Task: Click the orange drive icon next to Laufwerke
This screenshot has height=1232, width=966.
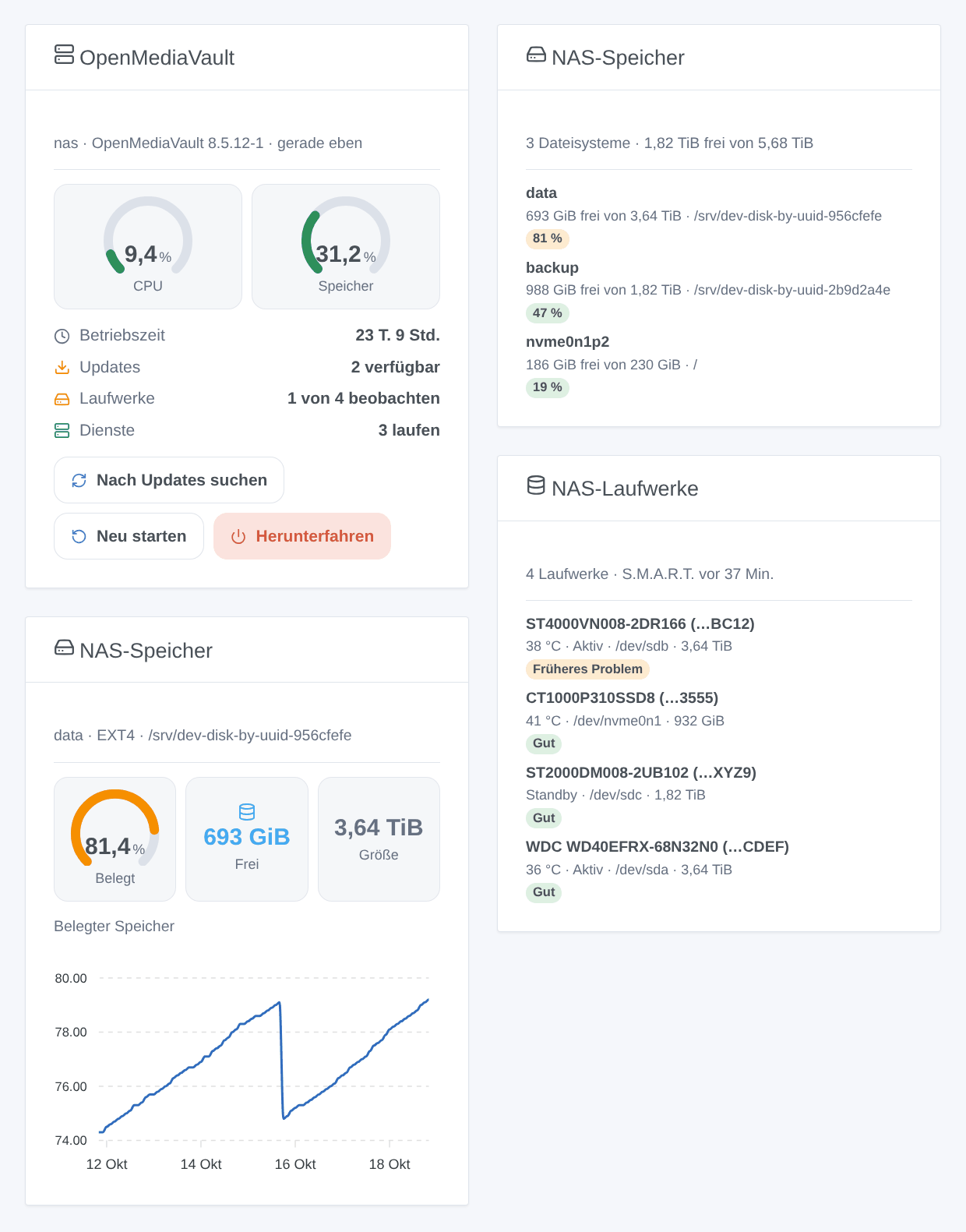Action: coord(62,399)
